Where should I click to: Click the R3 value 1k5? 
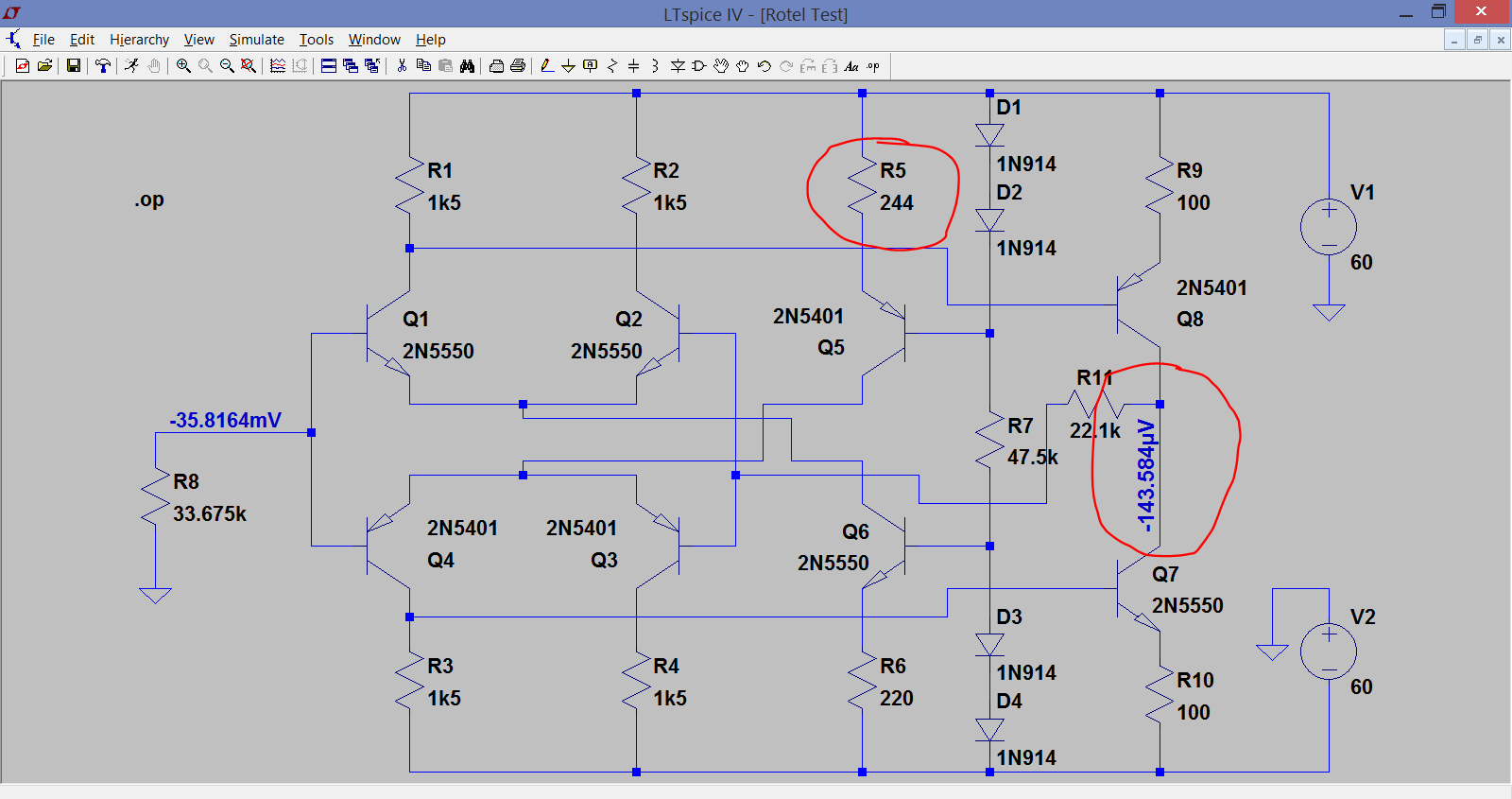tap(444, 698)
